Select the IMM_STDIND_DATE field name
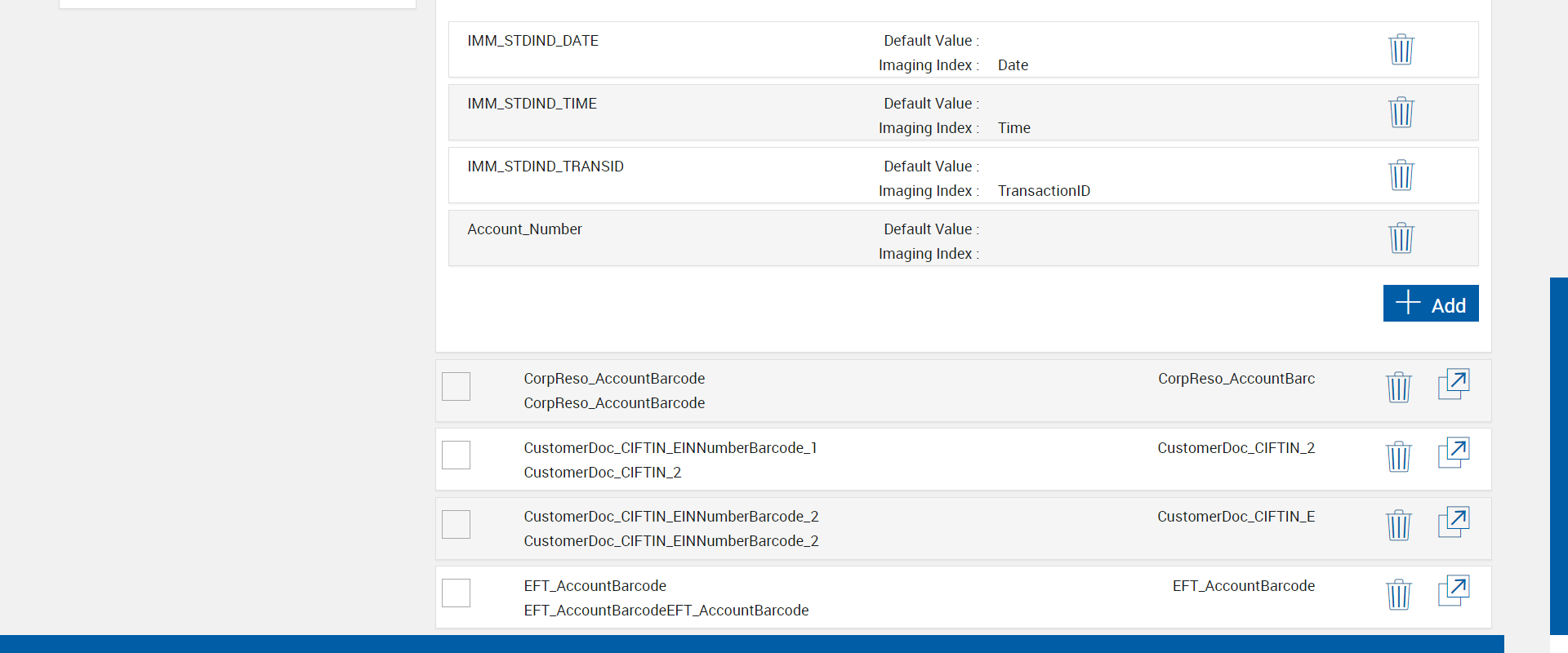The width and height of the screenshot is (1568, 653). point(532,41)
